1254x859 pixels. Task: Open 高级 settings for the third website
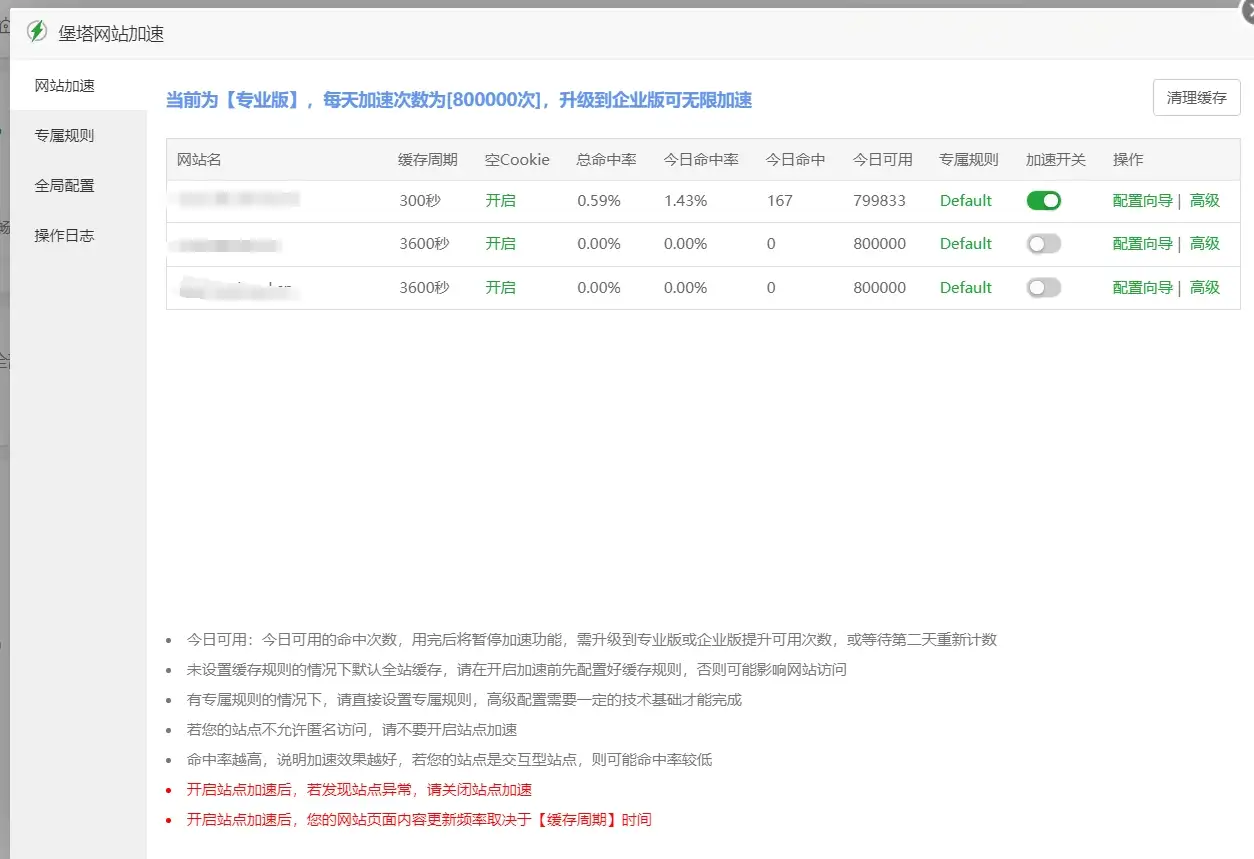click(x=1205, y=287)
